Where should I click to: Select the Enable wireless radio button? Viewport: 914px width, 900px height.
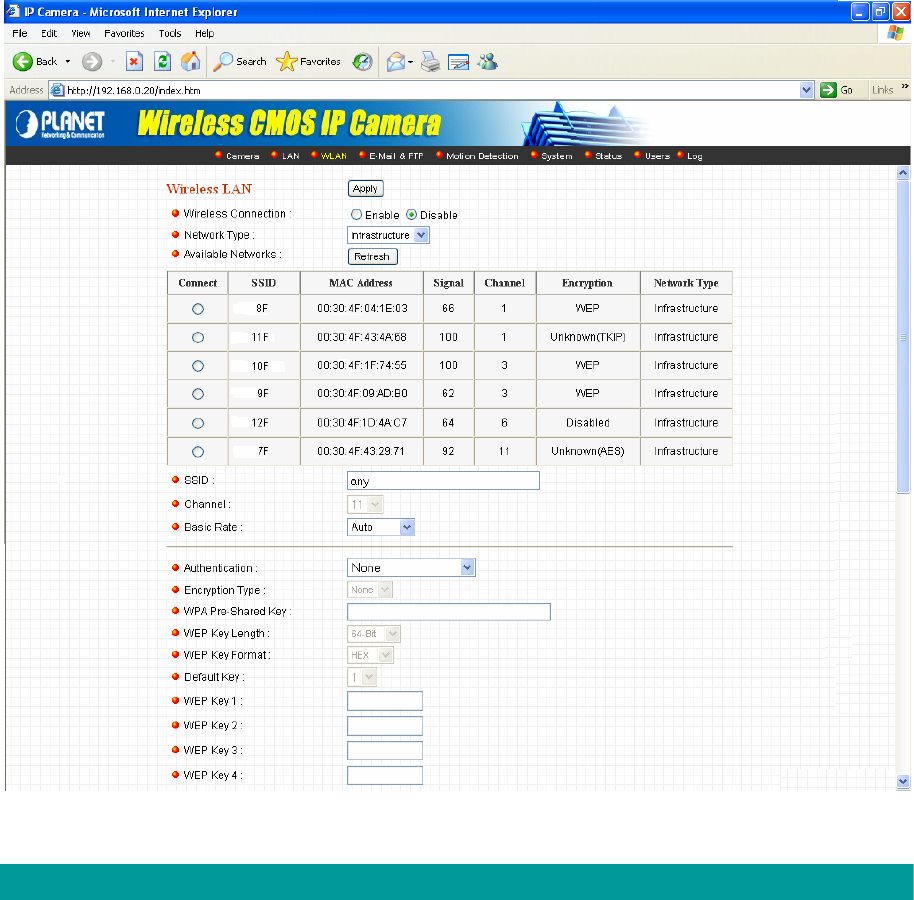(355, 215)
